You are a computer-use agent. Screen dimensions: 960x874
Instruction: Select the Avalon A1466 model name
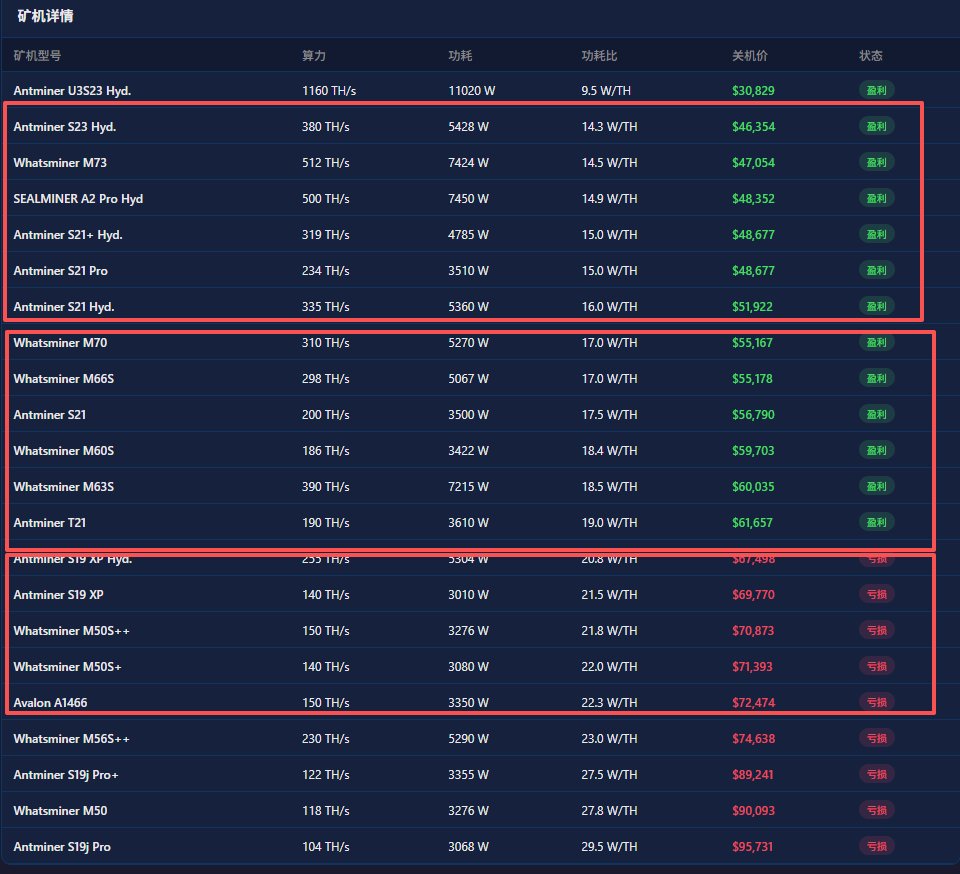click(50, 703)
